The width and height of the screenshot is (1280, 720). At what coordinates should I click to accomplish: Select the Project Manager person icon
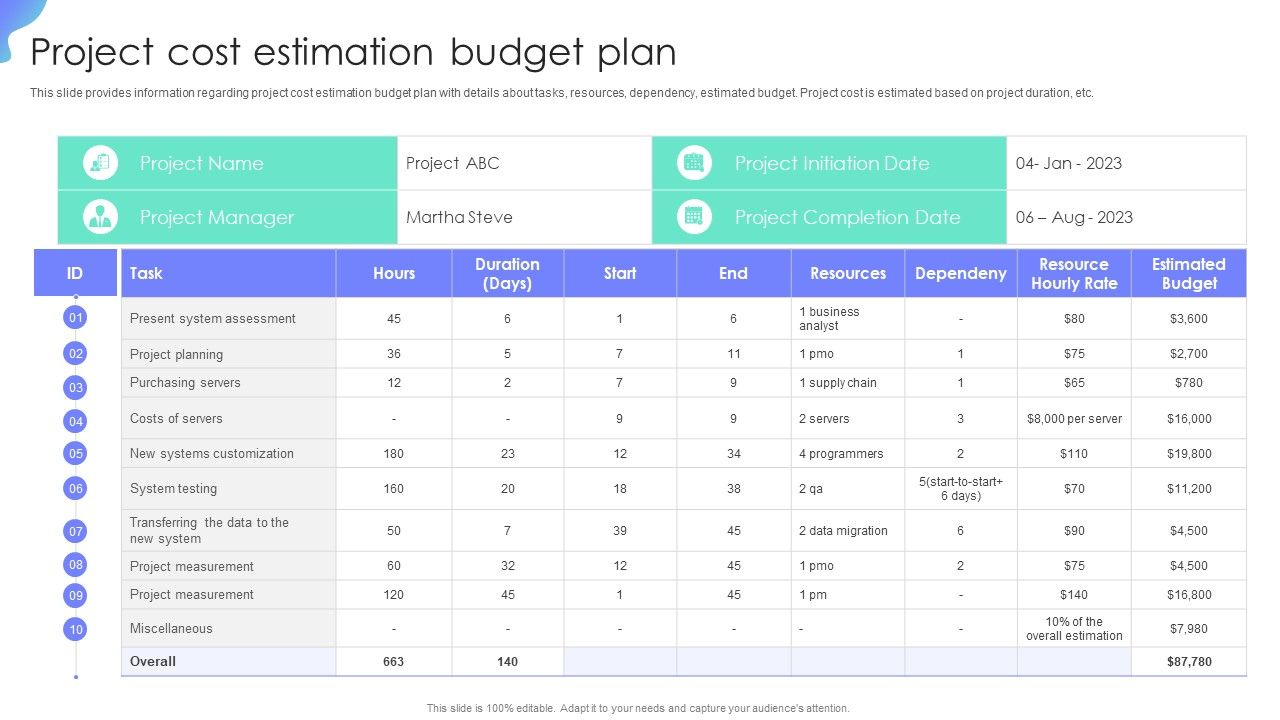[x=99, y=217]
